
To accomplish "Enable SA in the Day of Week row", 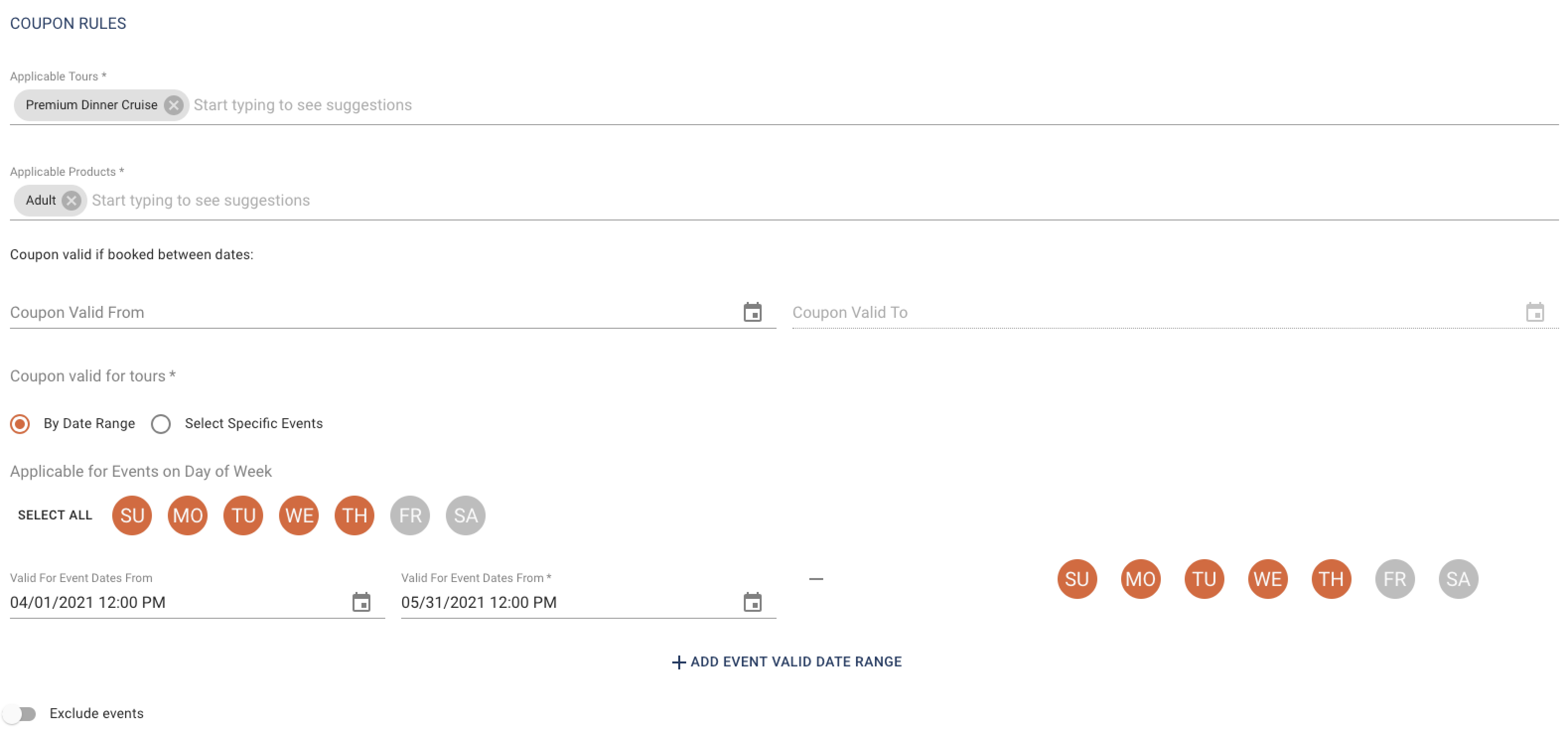I will [x=465, y=515].
